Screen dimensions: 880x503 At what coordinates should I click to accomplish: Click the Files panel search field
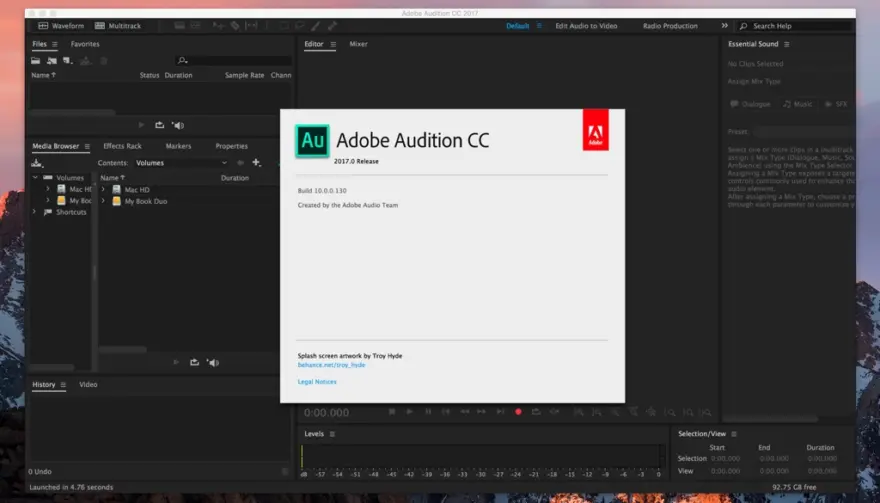pos(233,60)
